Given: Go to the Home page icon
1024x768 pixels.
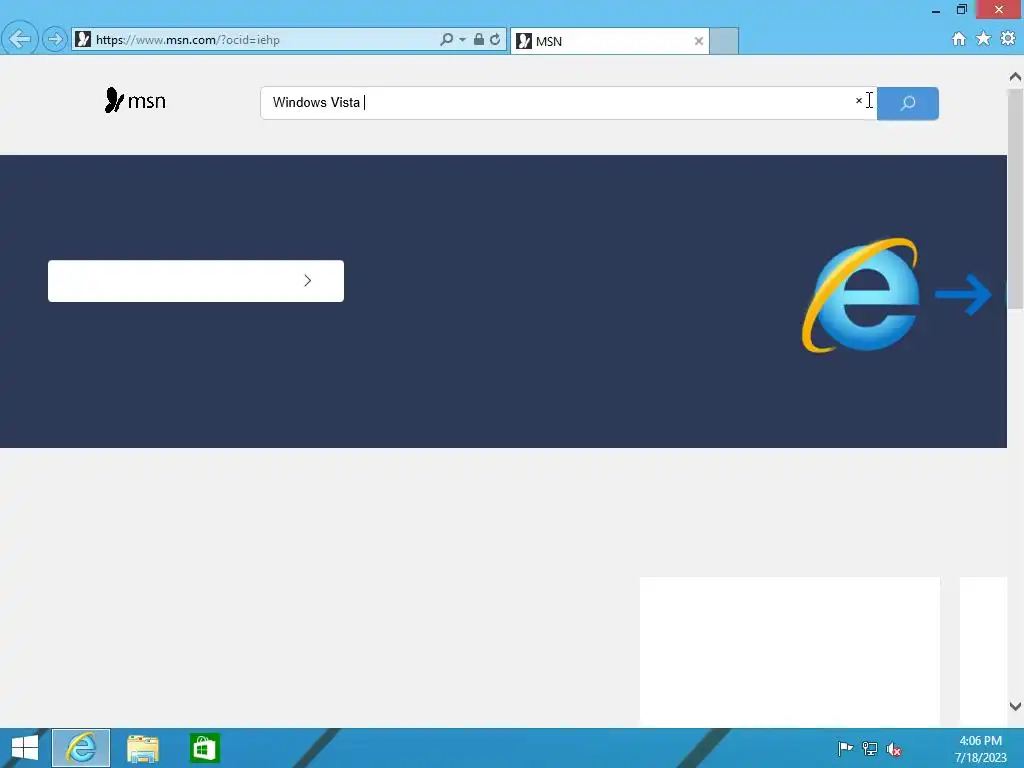Looking at the screenshot, I should [958, 39].
